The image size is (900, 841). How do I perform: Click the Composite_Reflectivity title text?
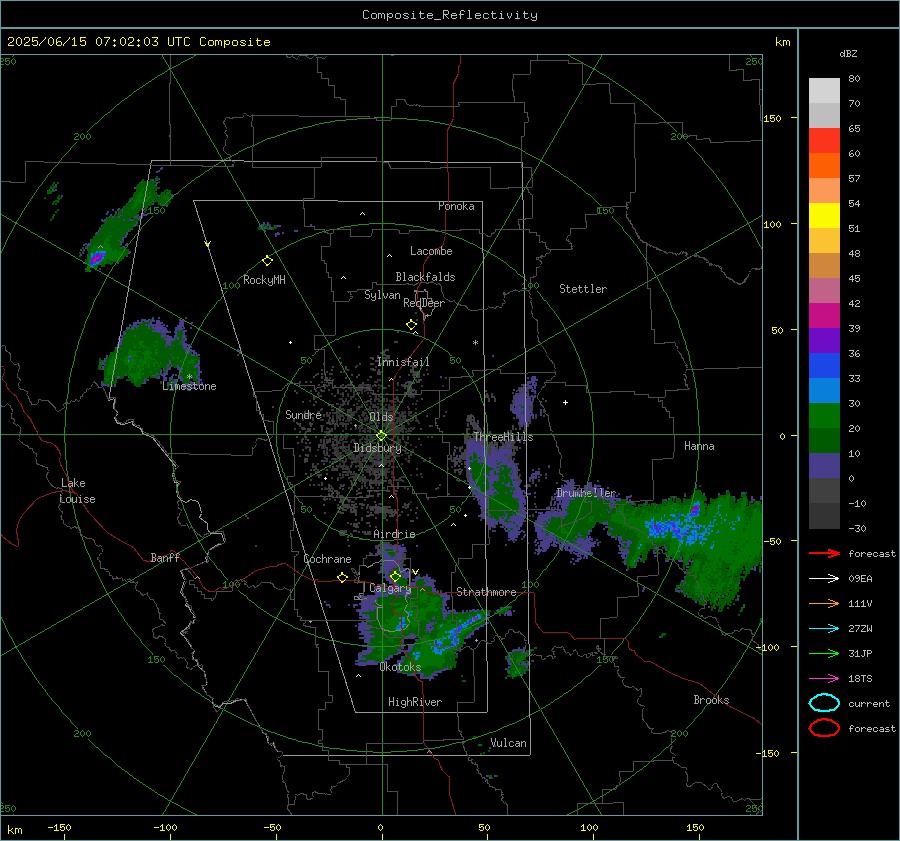click(x=449, y=15)
